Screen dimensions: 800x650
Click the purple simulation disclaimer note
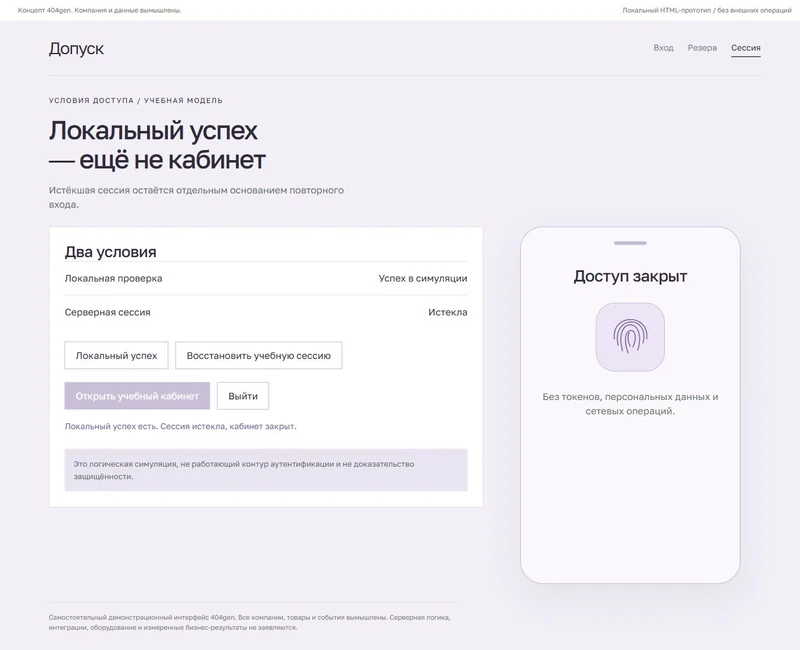coord(266,470)
